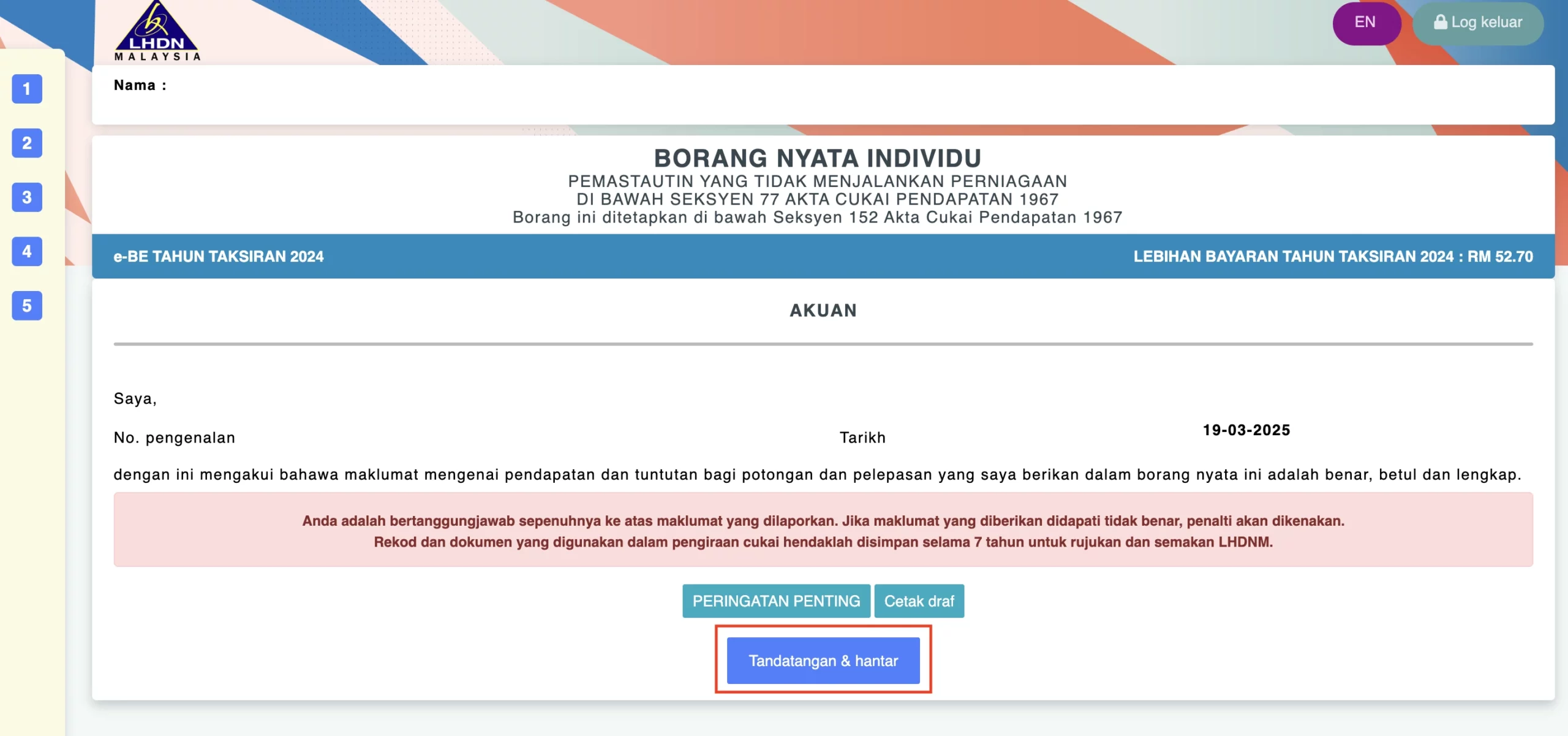Click the lock icon on Log keluar
Viewport: 1568px width, 736px height.
[1440, 22]
